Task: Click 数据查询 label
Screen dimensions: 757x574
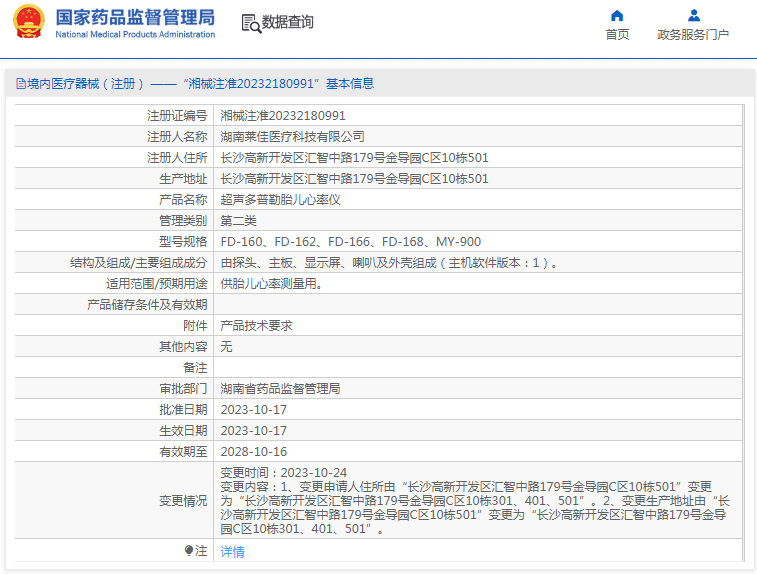Action: pos(288,22)
